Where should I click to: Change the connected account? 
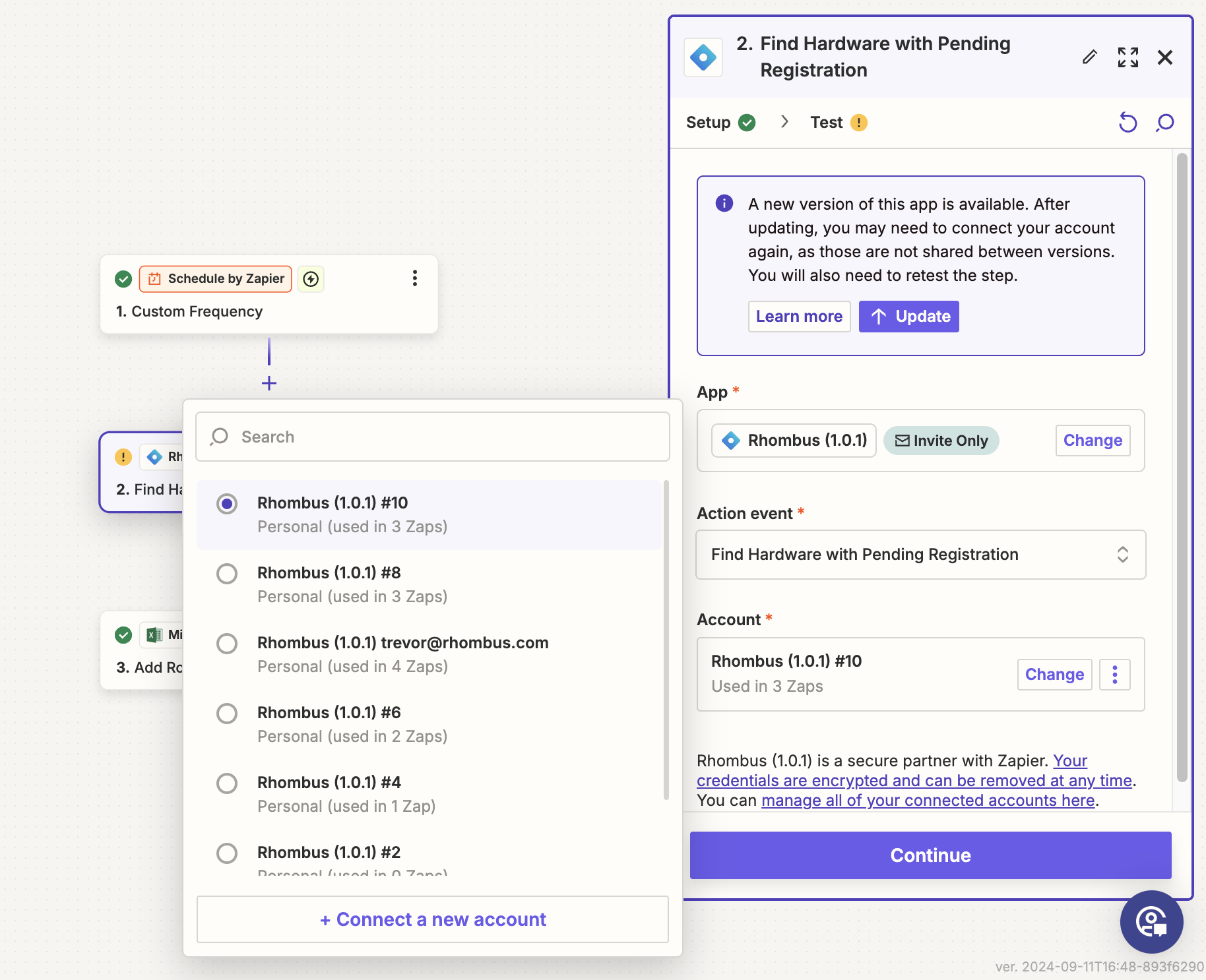click(1054, 675)
